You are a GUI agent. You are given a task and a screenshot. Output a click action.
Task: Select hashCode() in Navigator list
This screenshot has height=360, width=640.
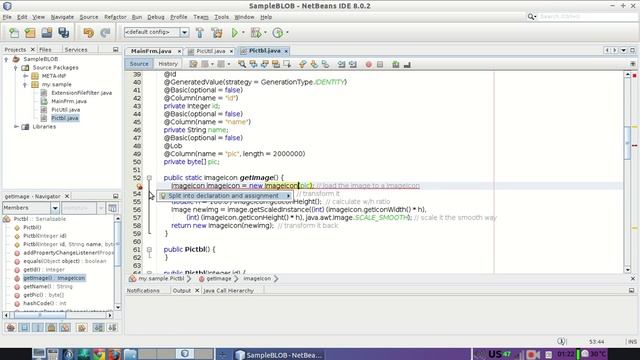point(44,303)
